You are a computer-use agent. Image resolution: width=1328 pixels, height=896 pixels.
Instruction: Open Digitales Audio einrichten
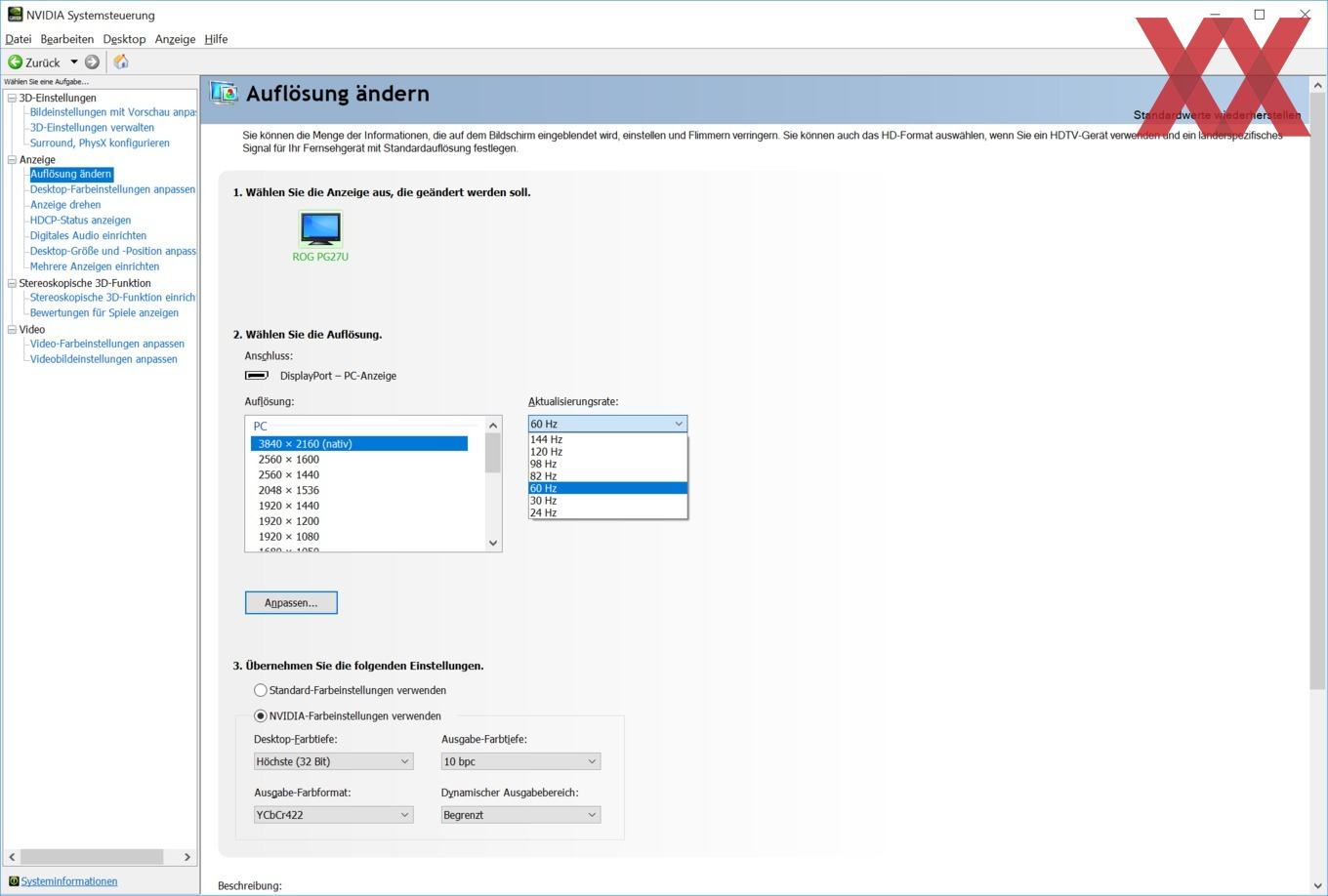(x=88, y=235)
